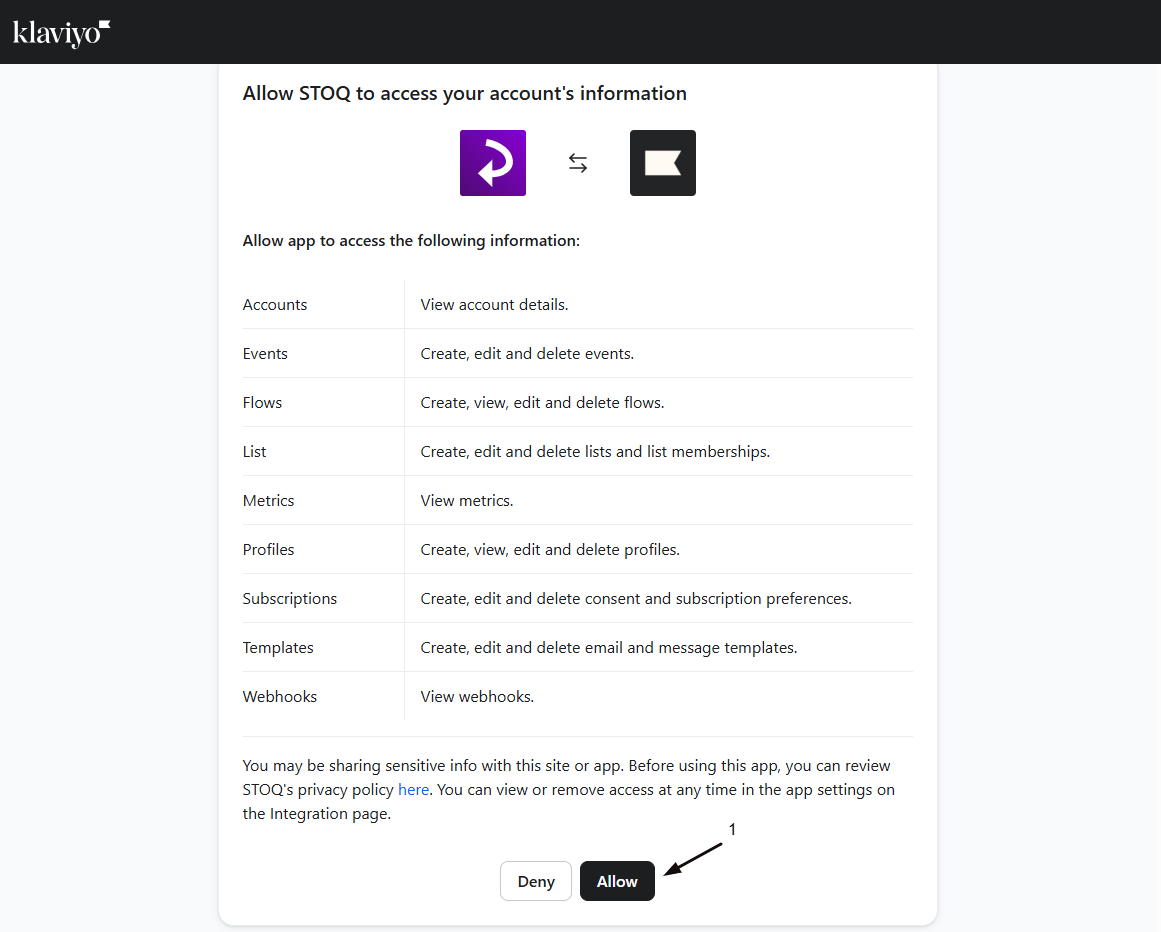Open STOQ's privacy policy 'here' link
1161x932 pixels.
click(413, 790)
